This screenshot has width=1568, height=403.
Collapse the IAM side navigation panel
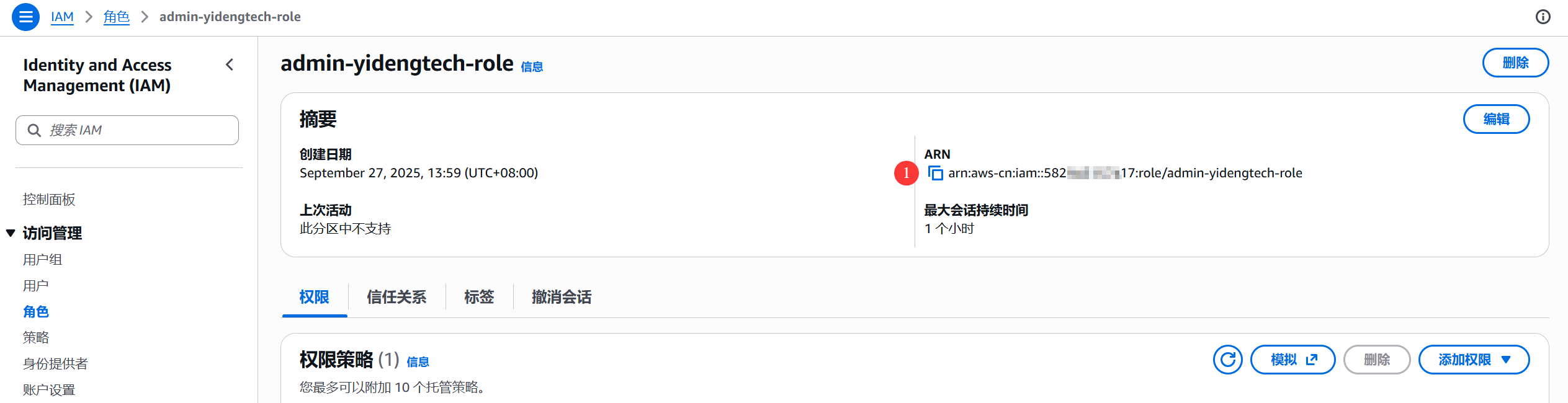click(x=230, y=64)
